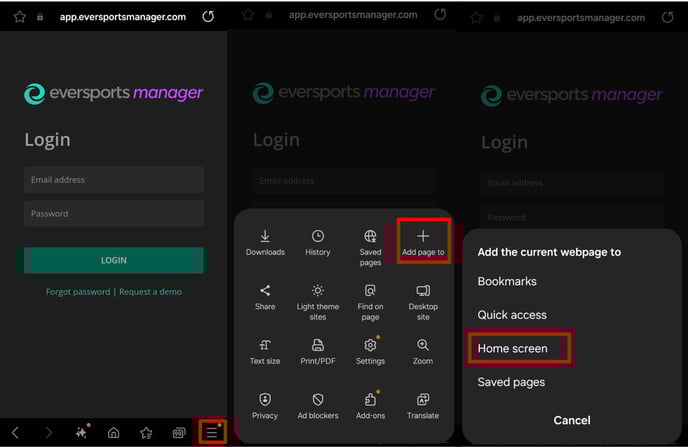688x447 pixels.
Task: Open the hamburger menu in bottom toolbar
Action: pyautogui.click(x=212, y=433)
